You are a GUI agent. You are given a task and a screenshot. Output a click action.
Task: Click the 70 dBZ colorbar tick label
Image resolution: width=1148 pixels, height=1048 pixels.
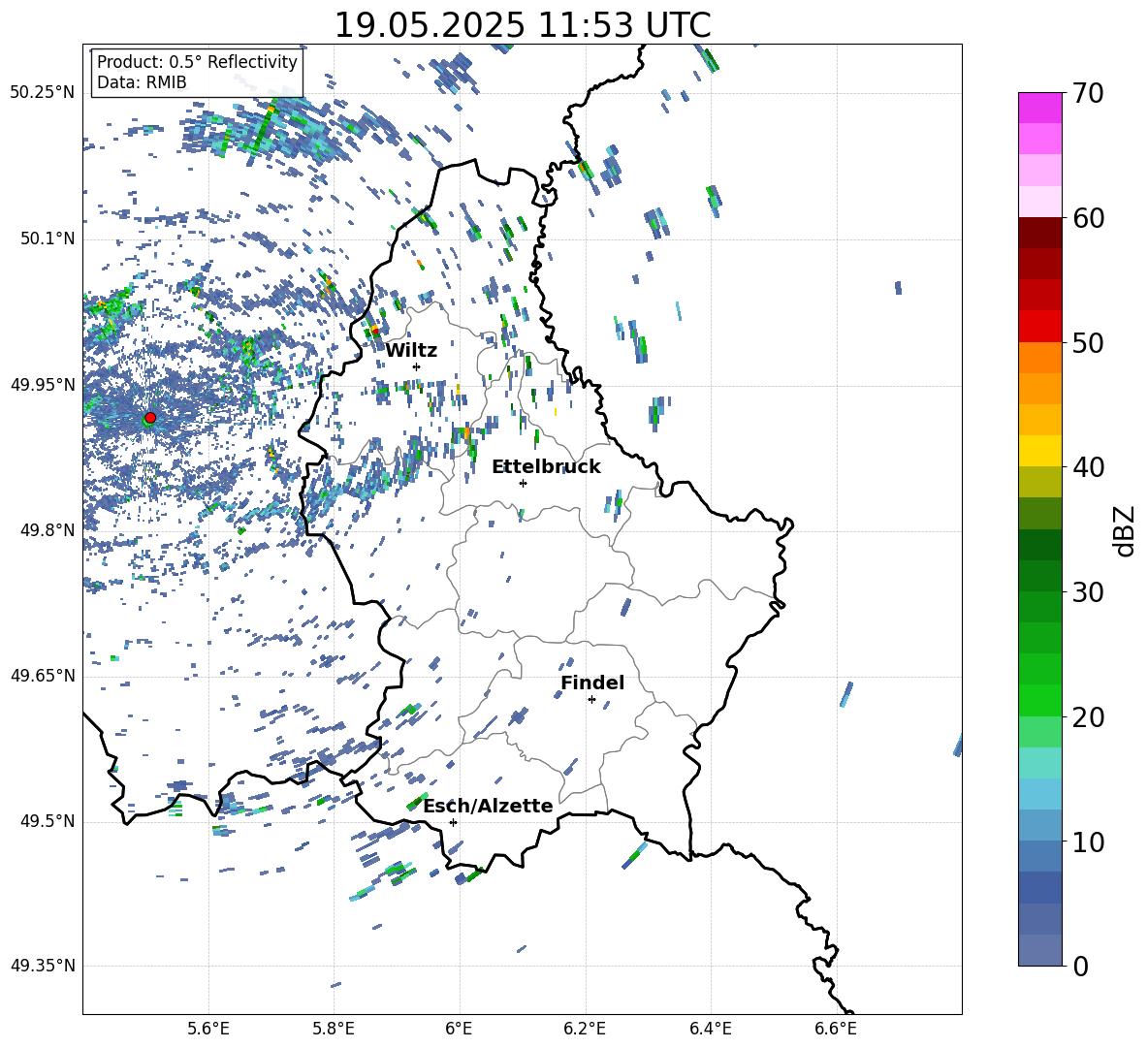1088,94
